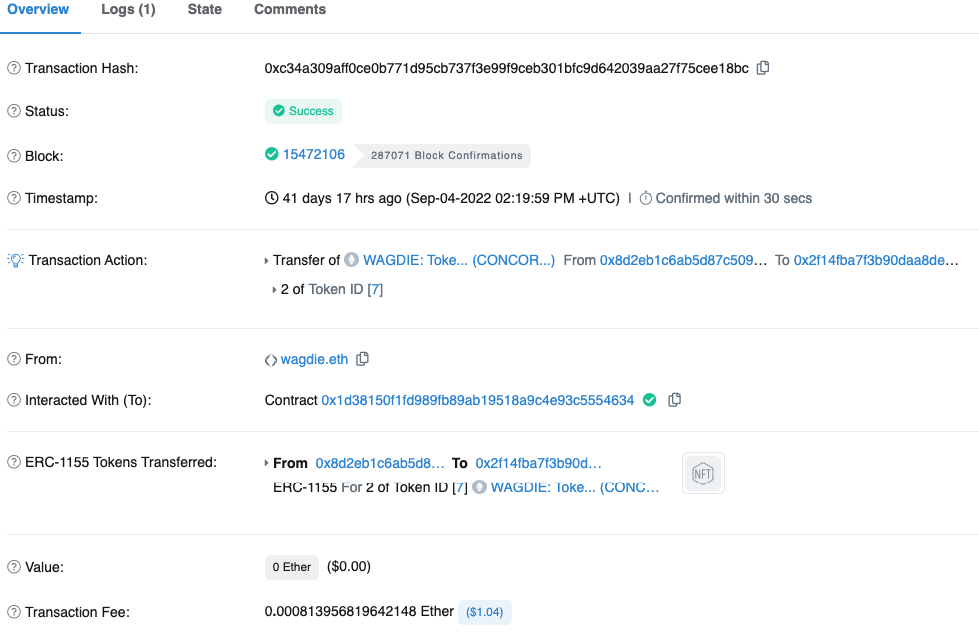
Task: Click the lightbulb icon beside Transaction Action
Action: [x=16, y=260]
